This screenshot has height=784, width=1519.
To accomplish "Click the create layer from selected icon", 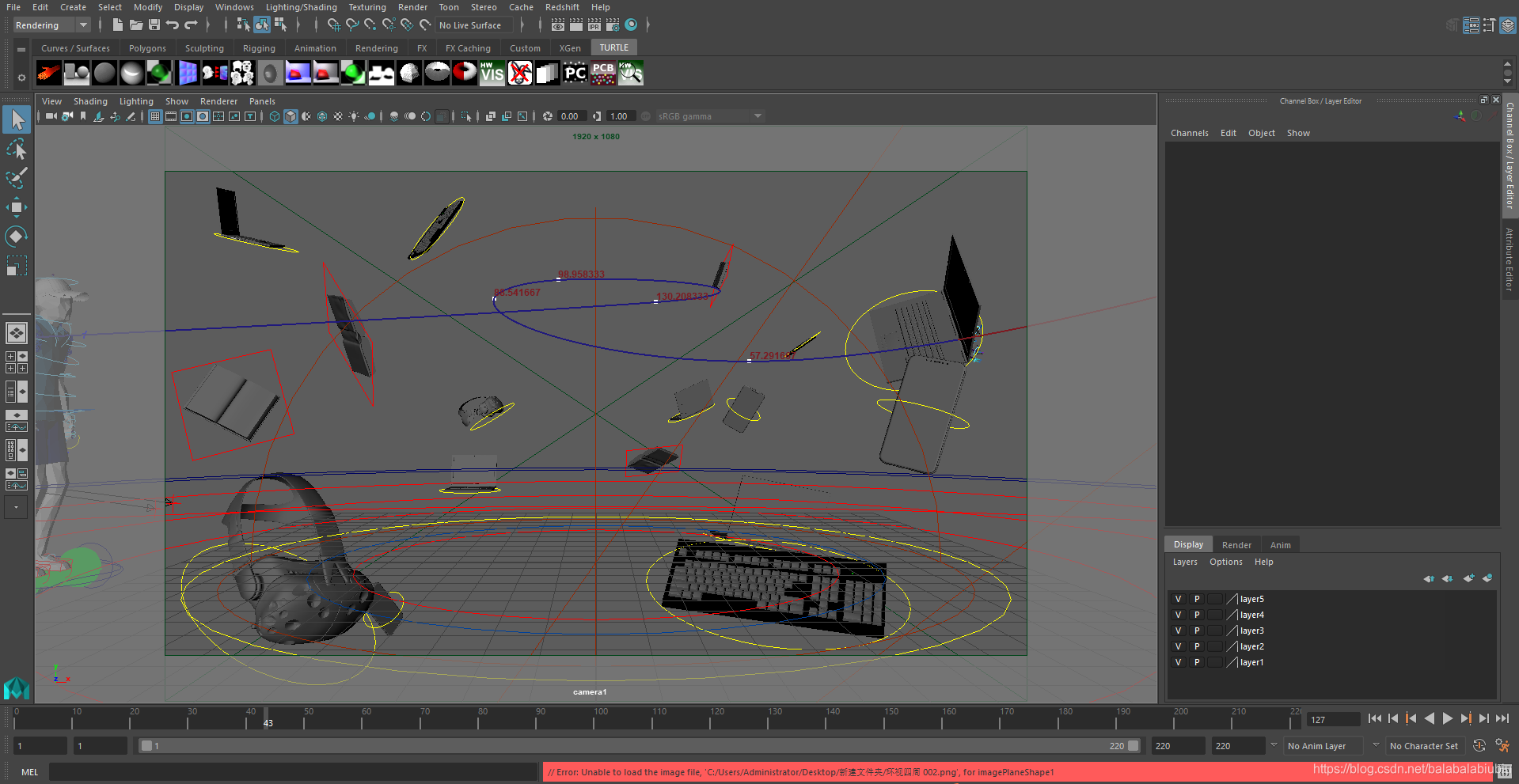I will coord(1487,578).
